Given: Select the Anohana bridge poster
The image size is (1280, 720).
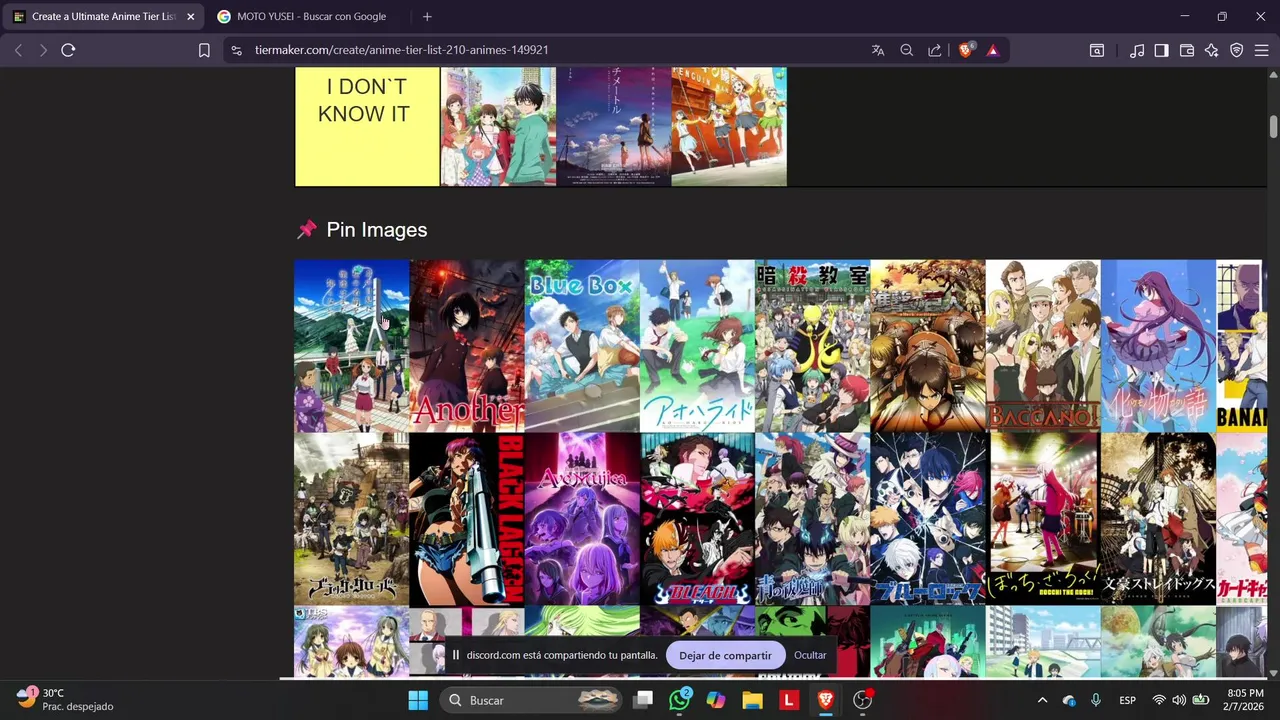Looking at the screenshot, I should 352,346.
